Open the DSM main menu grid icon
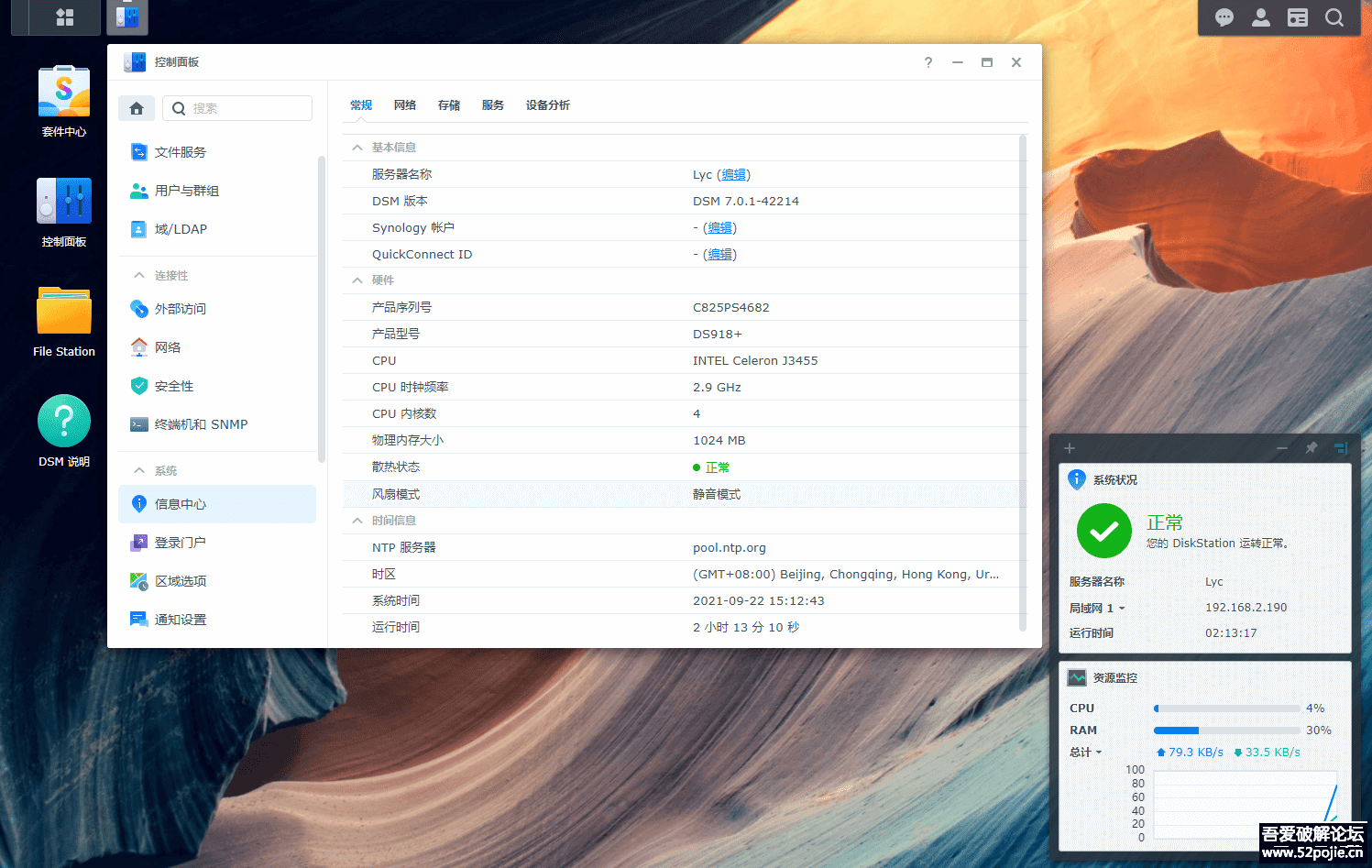 tap(64, 16)
